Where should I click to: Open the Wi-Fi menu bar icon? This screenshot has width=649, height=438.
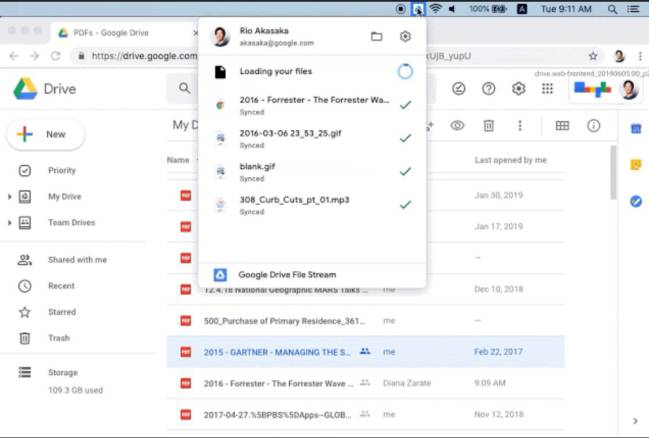tap(435, 9)
